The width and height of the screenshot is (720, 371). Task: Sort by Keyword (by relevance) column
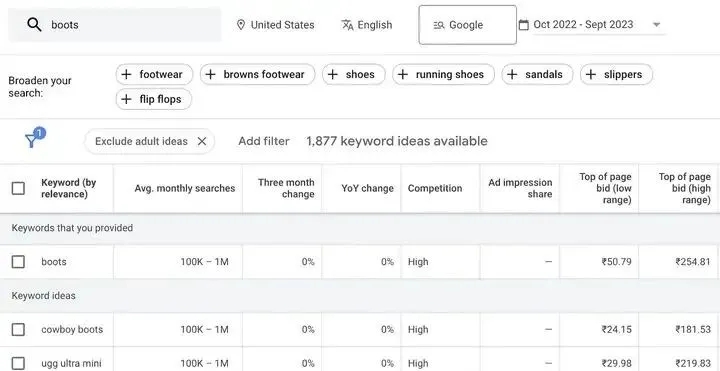(69, 188)
